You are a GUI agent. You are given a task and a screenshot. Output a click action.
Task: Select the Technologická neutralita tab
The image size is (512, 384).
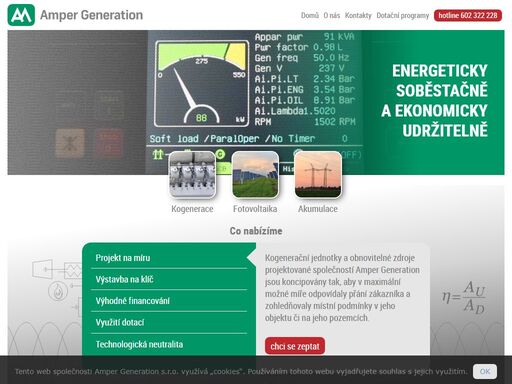click(169, 344)
